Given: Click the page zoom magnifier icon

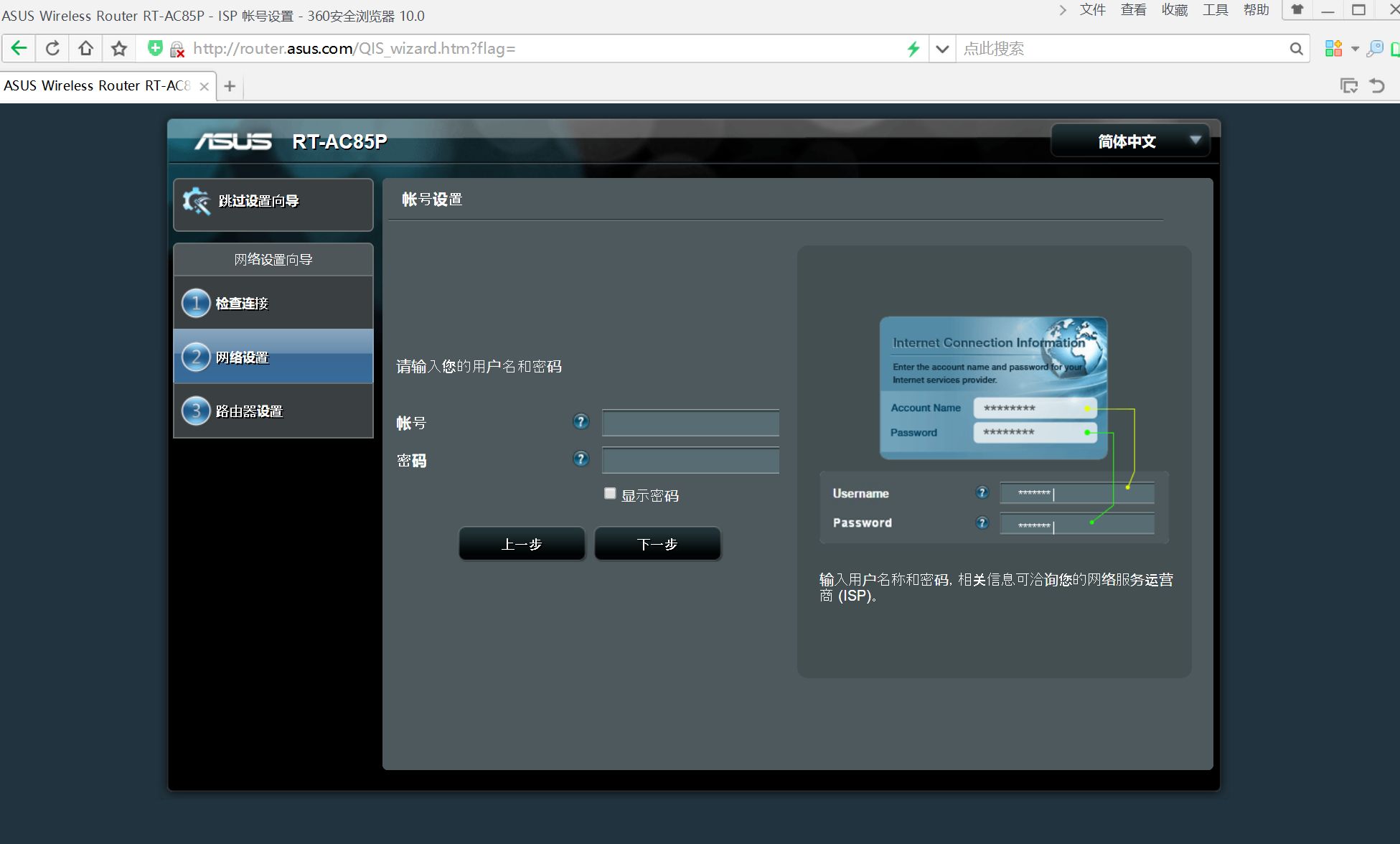Looking at the screenshot, I should tap(1375, 49).
